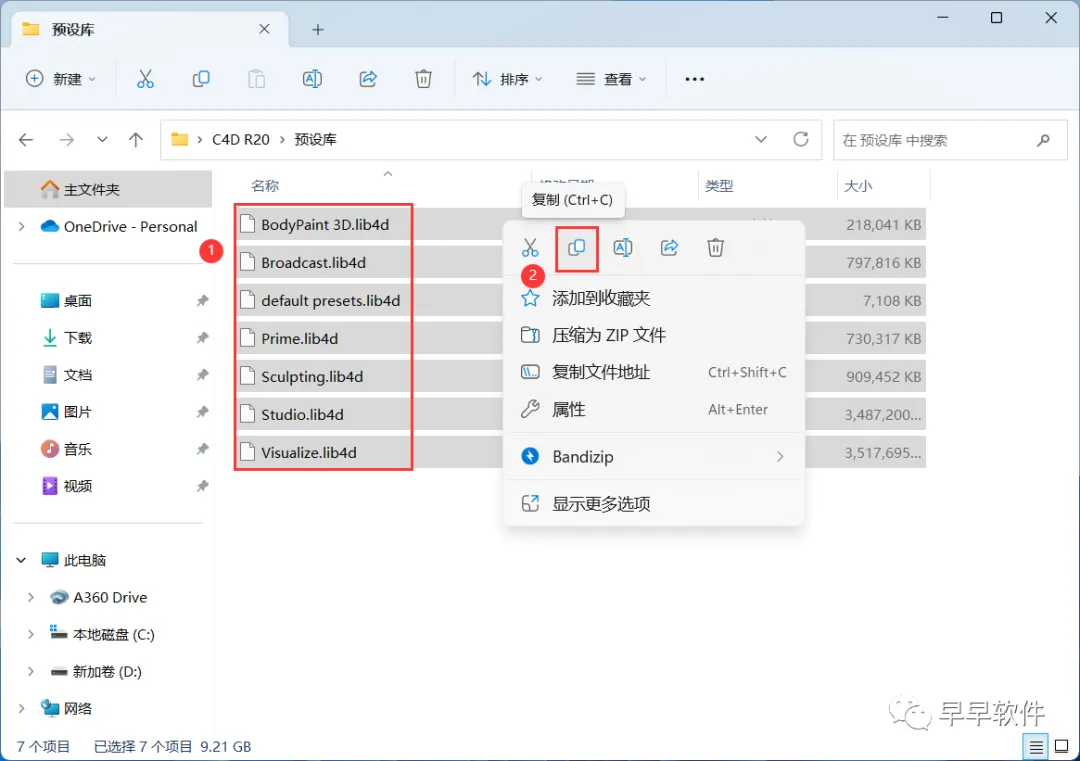Open 视频 in the sidebar
This screenshot has width=1080, height=761.
(77, 486)
